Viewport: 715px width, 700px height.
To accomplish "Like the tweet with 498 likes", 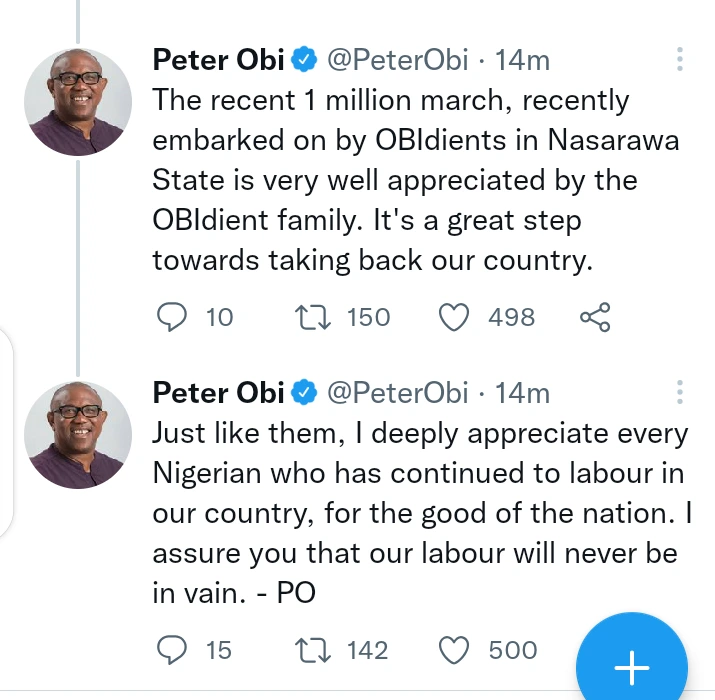I will pyautogui.click(x=455, y=318).
